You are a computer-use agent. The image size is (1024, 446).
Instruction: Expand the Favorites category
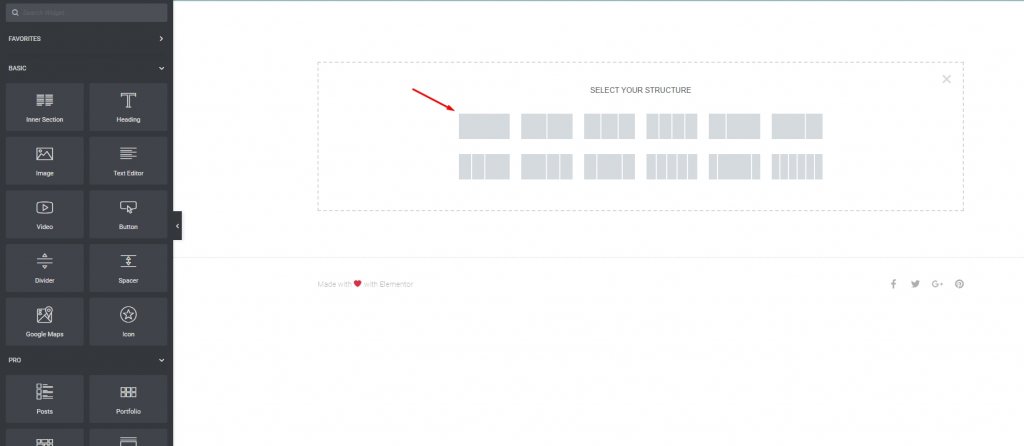pos(86,39)
